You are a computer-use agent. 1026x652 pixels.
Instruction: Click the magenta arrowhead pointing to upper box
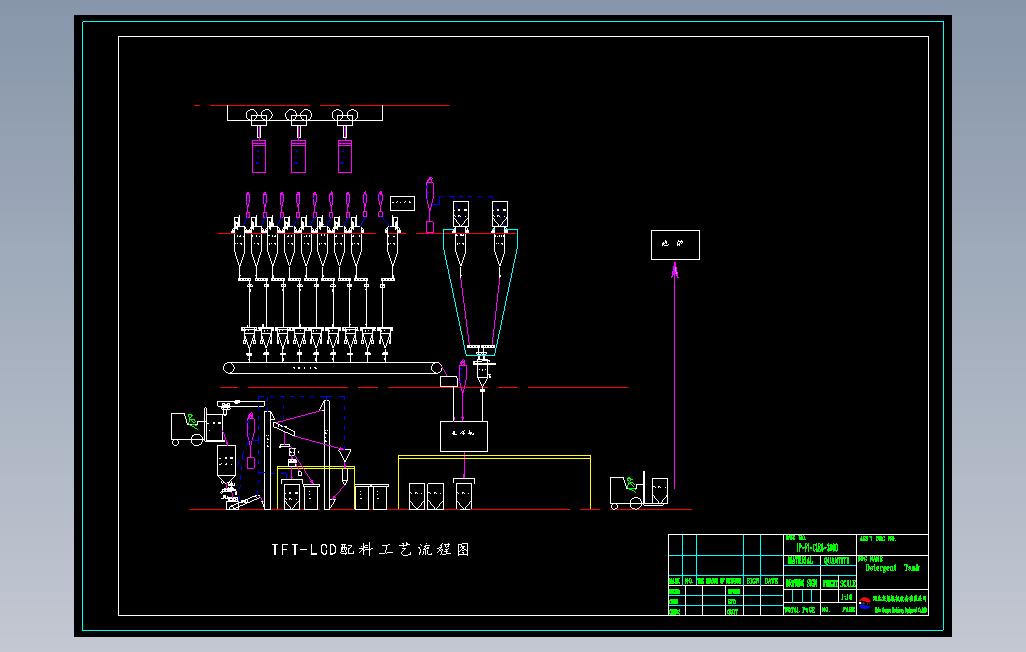click(x=675, y=270)
